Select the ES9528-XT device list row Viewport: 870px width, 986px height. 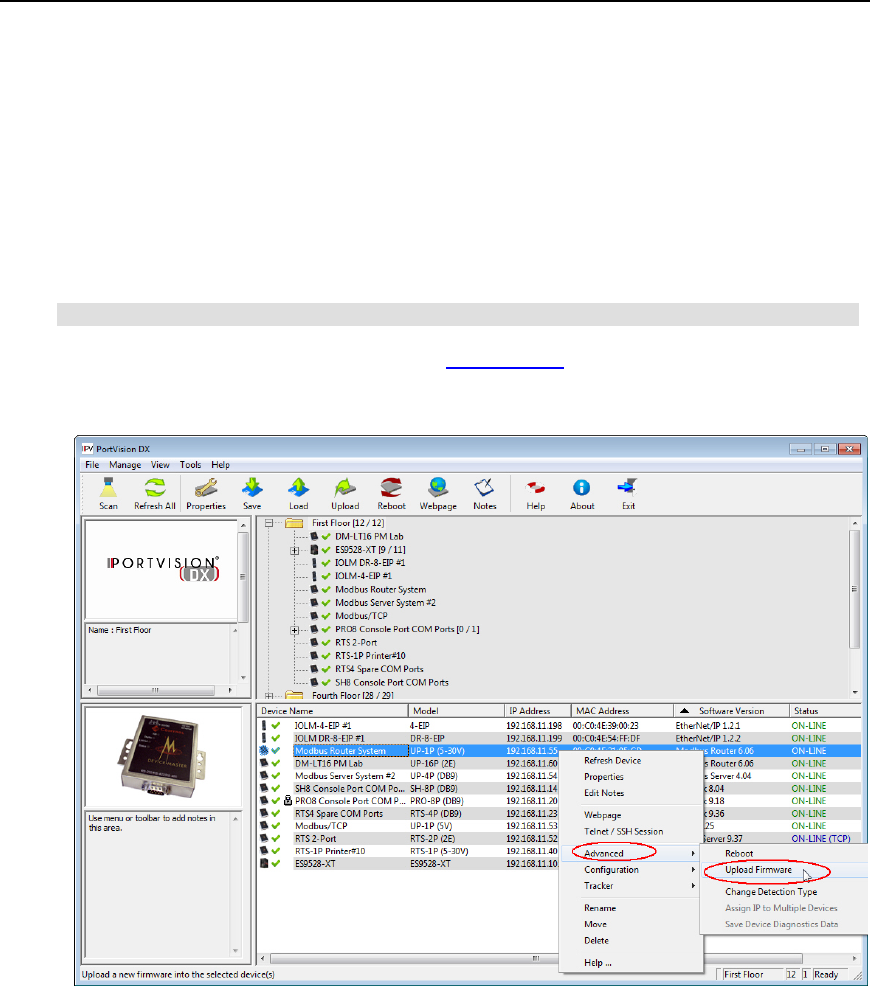coord(409,864)
